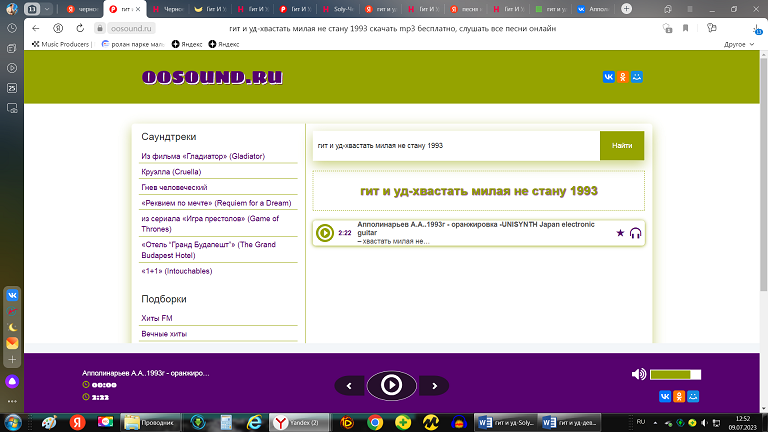Share on VK from the header icons
The height and width of the screenshot is (432, 768).
click(608, 77)
